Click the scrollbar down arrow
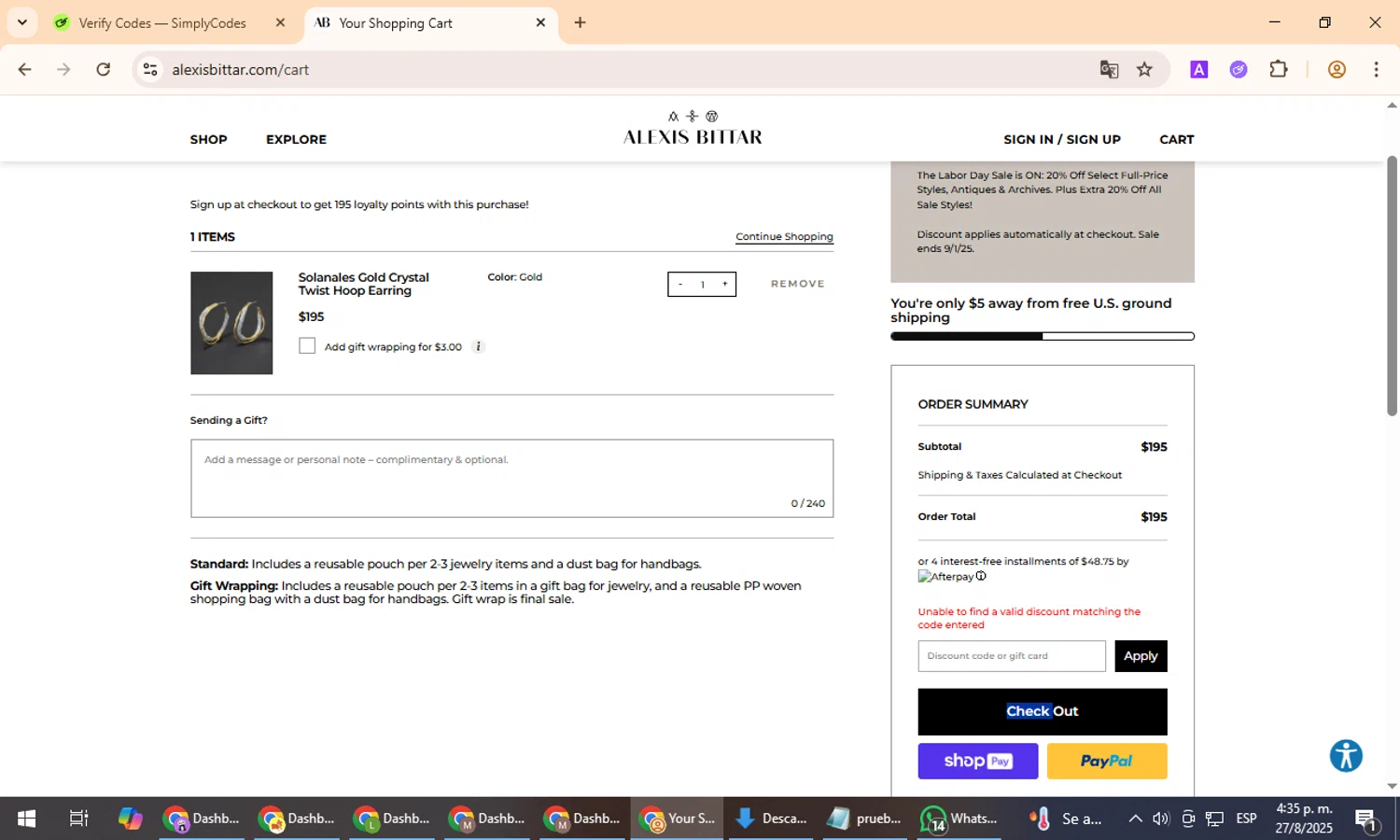 coord(1392,787)
